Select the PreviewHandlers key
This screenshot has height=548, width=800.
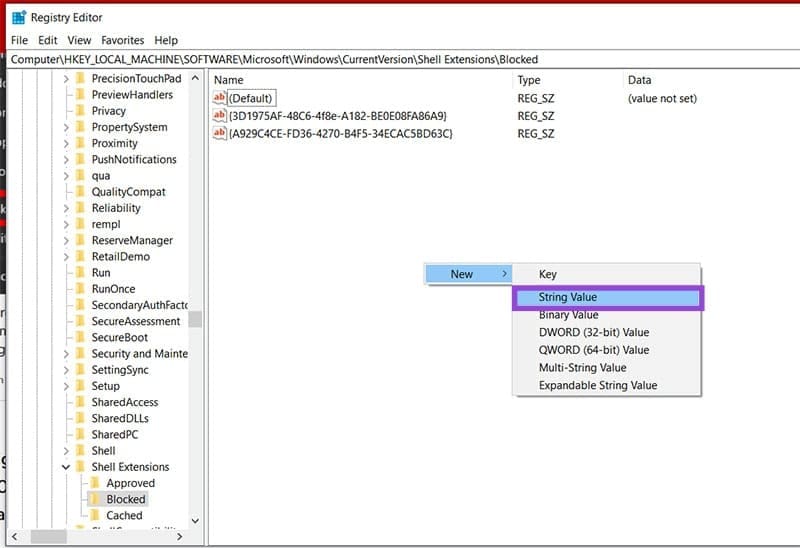click(x=132, y=95)
